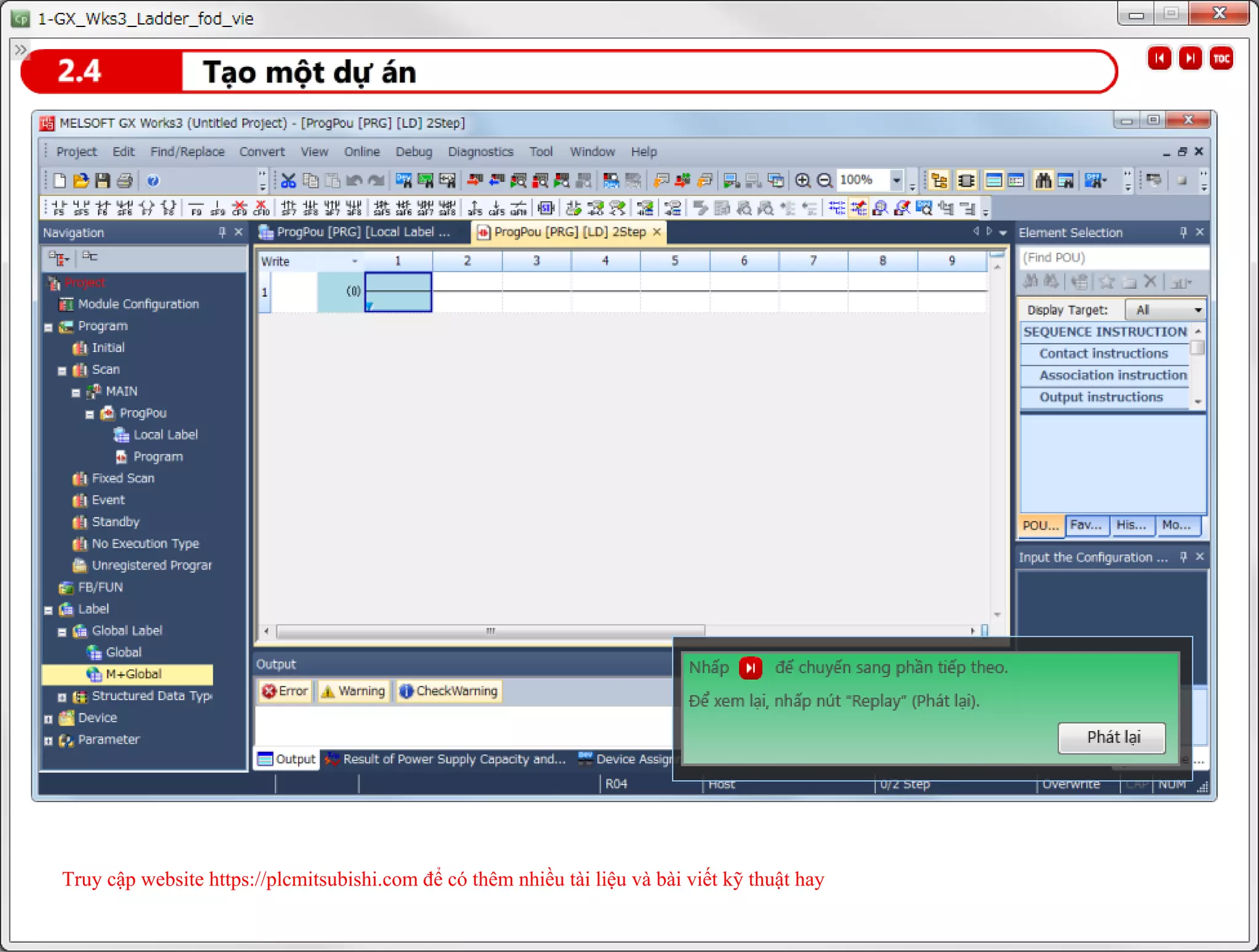This screenshot has height=952, width=1259.
Task: Click the Cut scissors icon
Action: 288,181
